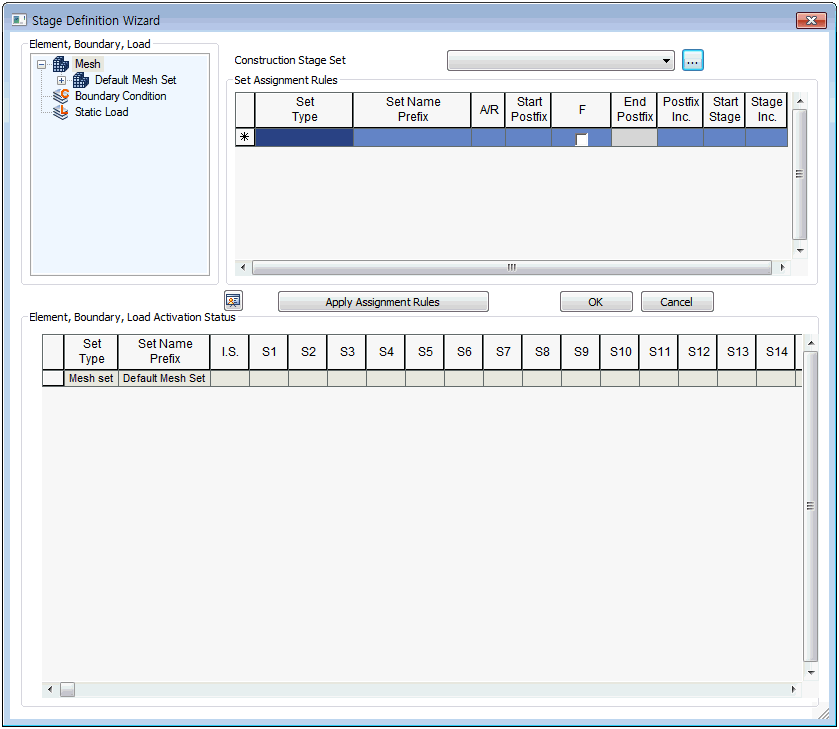Click the Stage Definition Wizard title bar icon

[19, 20]
